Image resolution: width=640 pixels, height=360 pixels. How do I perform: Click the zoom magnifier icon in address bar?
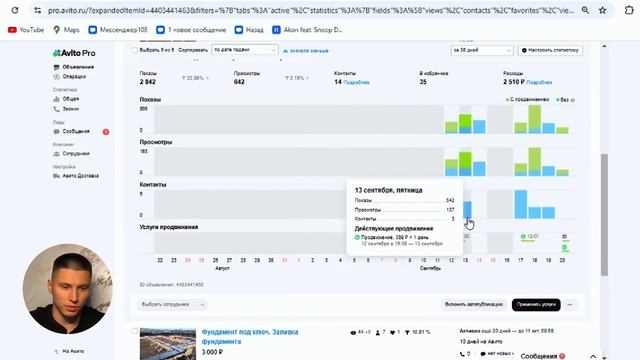click(585, 10)
